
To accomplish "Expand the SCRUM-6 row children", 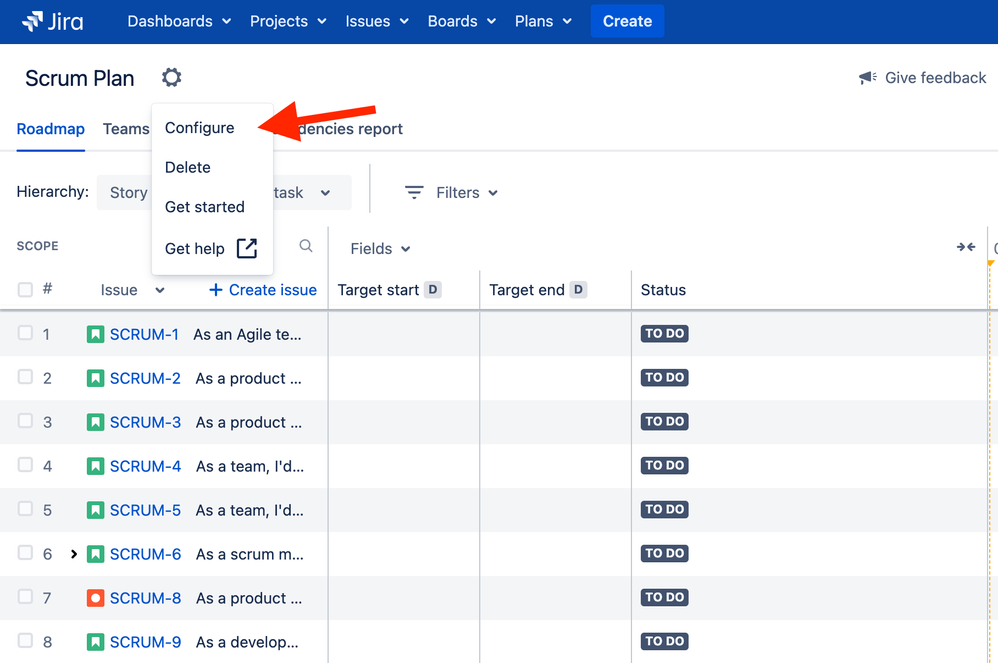I will 74,554.
